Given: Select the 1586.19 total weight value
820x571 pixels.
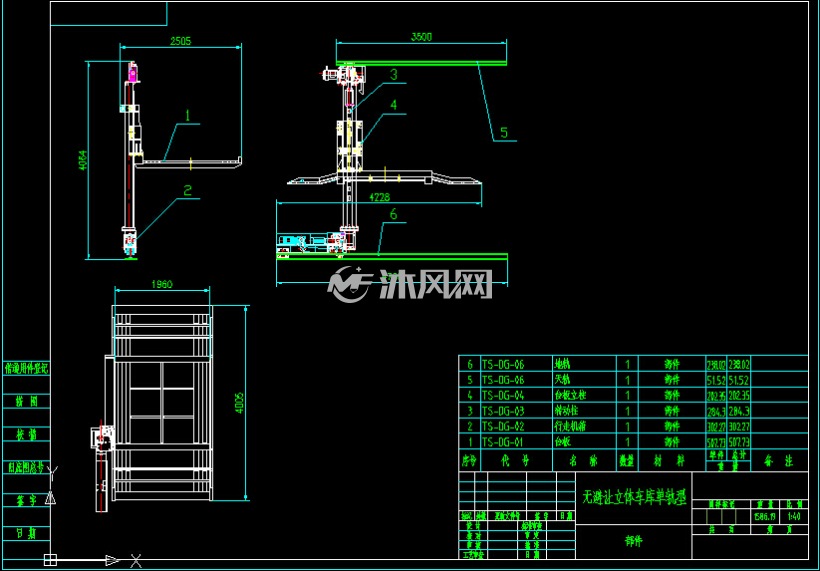Looking at the screenshot, I should (x=765, y=516).
